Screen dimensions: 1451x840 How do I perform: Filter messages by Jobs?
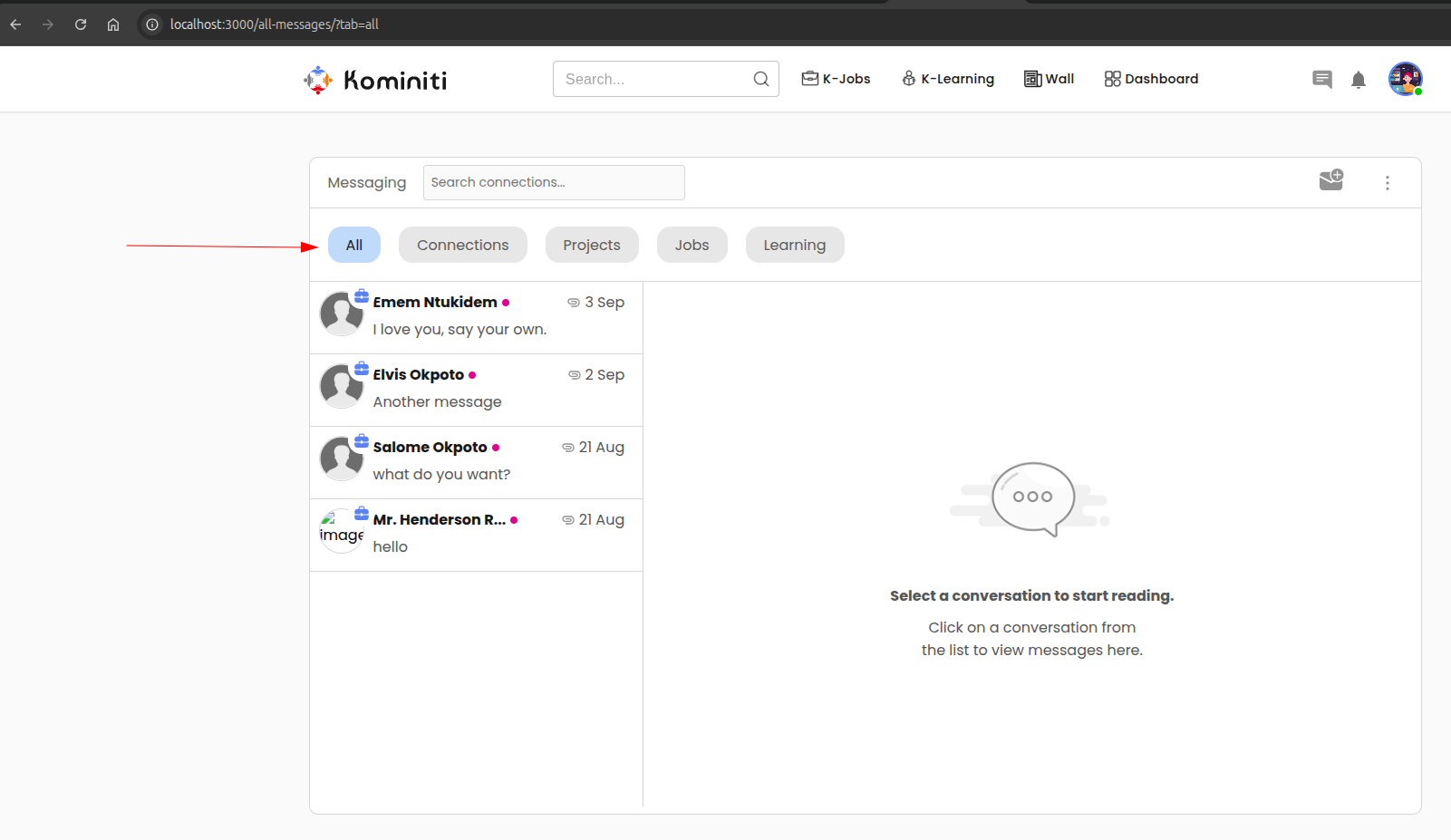pyautogui.click(x=692, y=245)
